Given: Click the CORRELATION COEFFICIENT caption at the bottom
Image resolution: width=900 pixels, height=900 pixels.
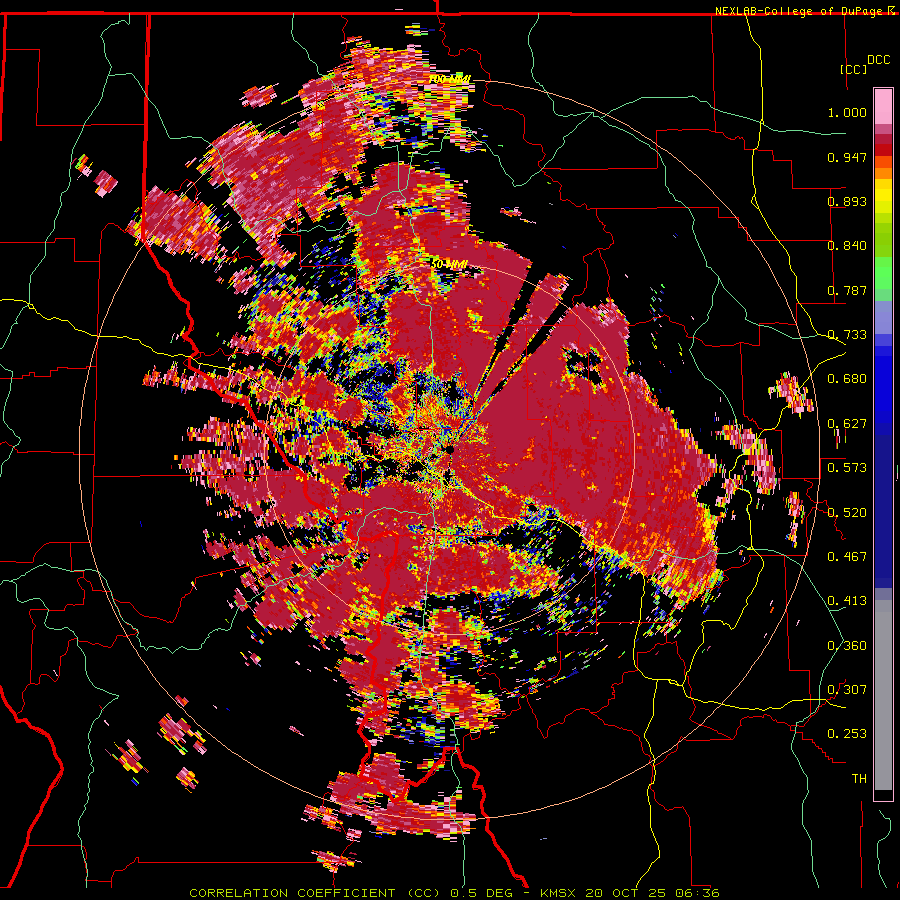Looking at the screenshot, I should pyautogui.click(x=454, y=893).
